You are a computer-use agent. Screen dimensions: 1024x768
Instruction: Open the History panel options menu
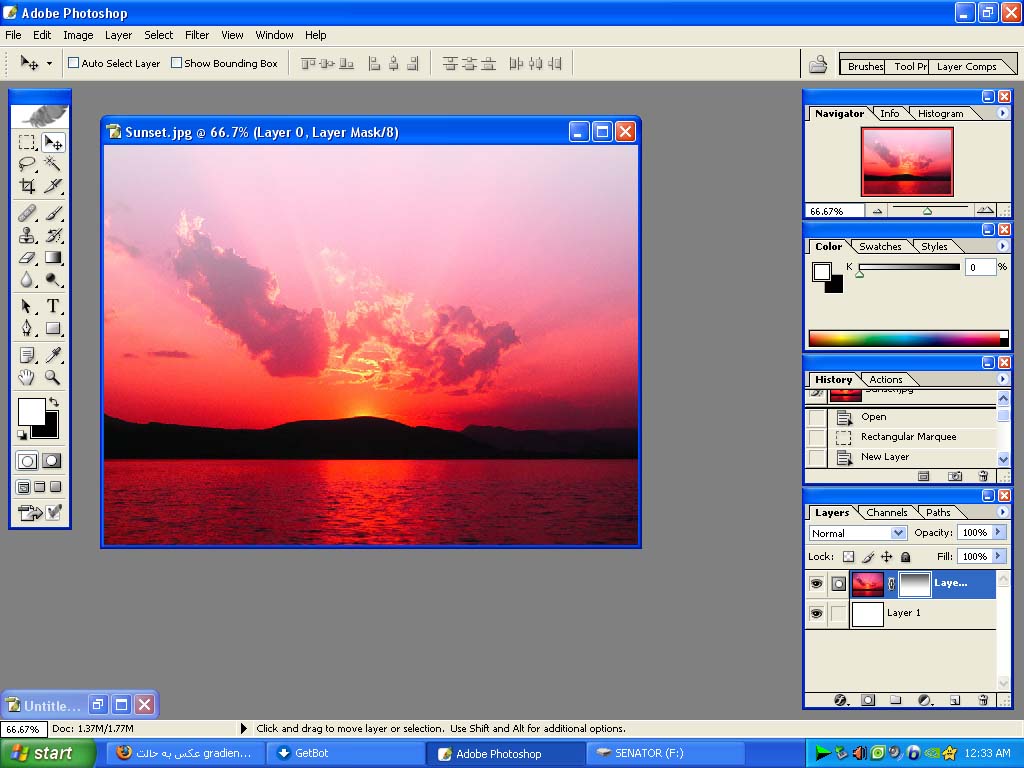pos(1002,379)
